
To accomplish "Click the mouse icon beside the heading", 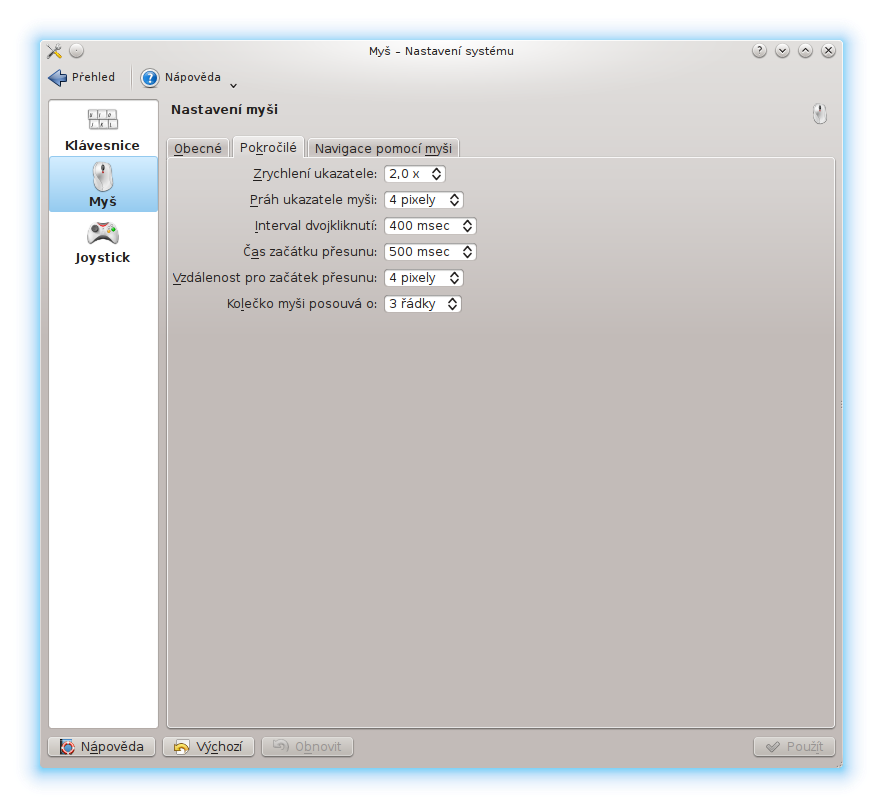I will coord(819,114).
